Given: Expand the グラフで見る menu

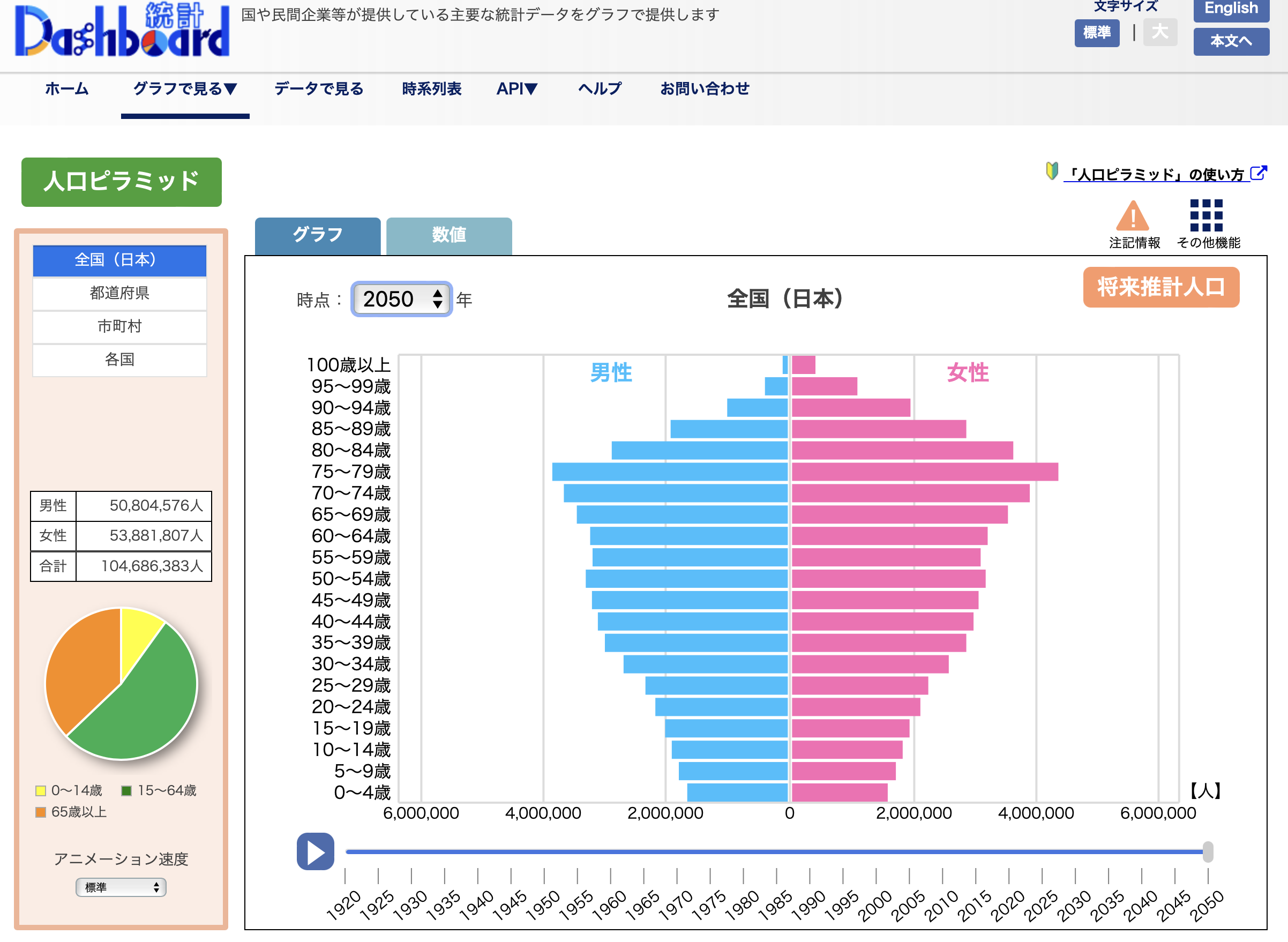Looking at the screenshot, I should pos(185,89).
